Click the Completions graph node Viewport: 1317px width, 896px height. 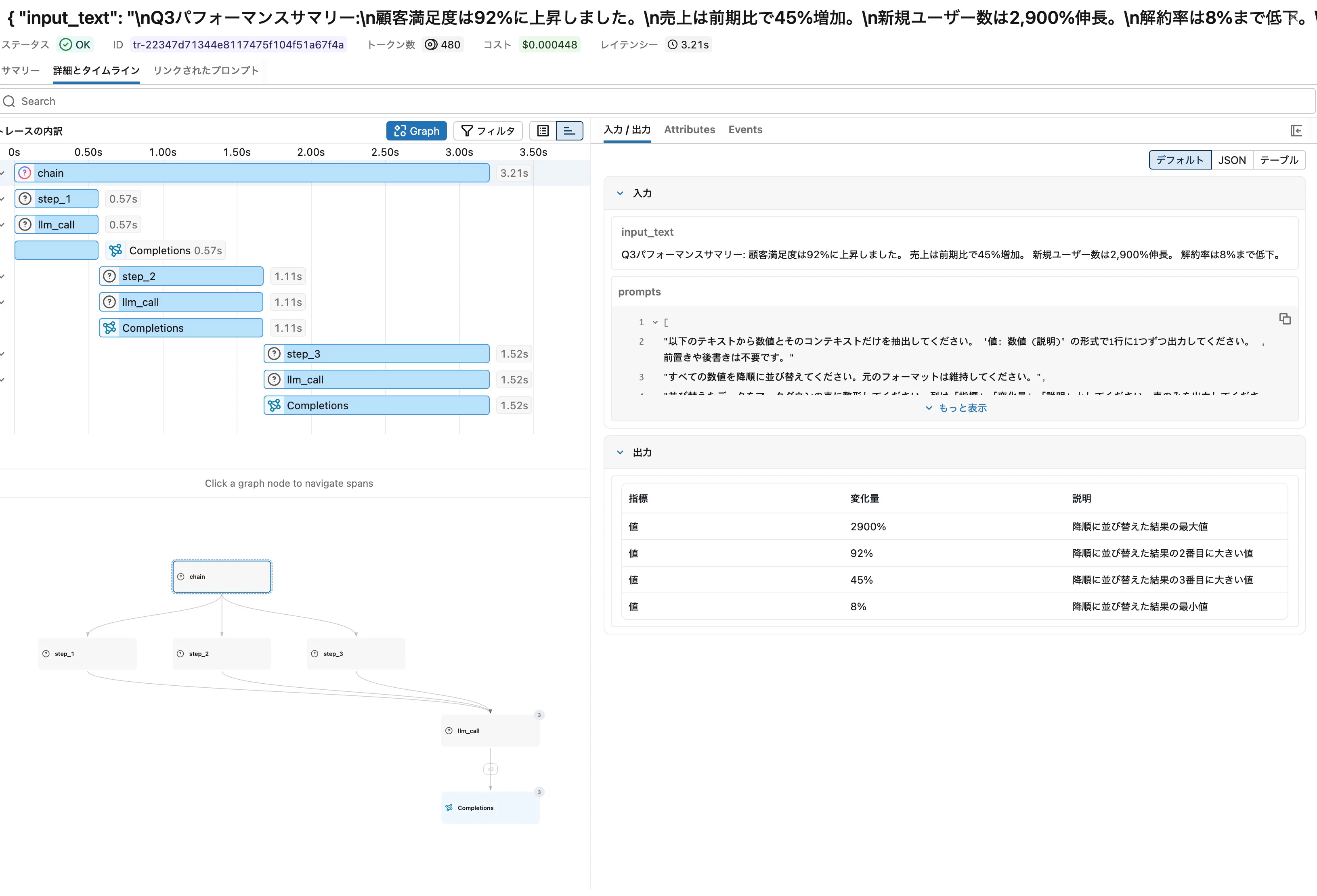pyautogui.click(x=490, y=808)
